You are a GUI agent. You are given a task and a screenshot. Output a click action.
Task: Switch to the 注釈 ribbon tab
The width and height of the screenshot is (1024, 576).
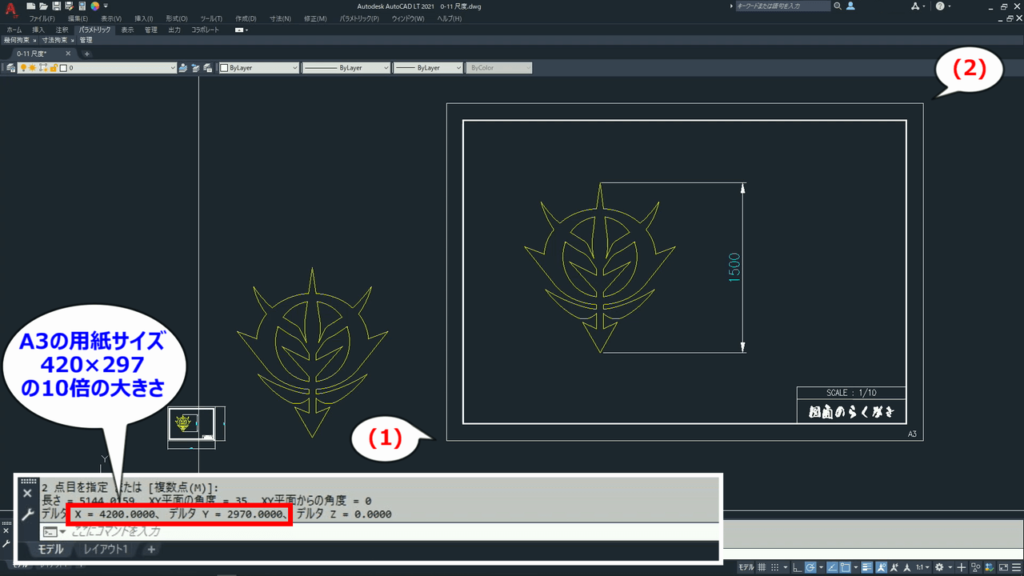[62, 30]
